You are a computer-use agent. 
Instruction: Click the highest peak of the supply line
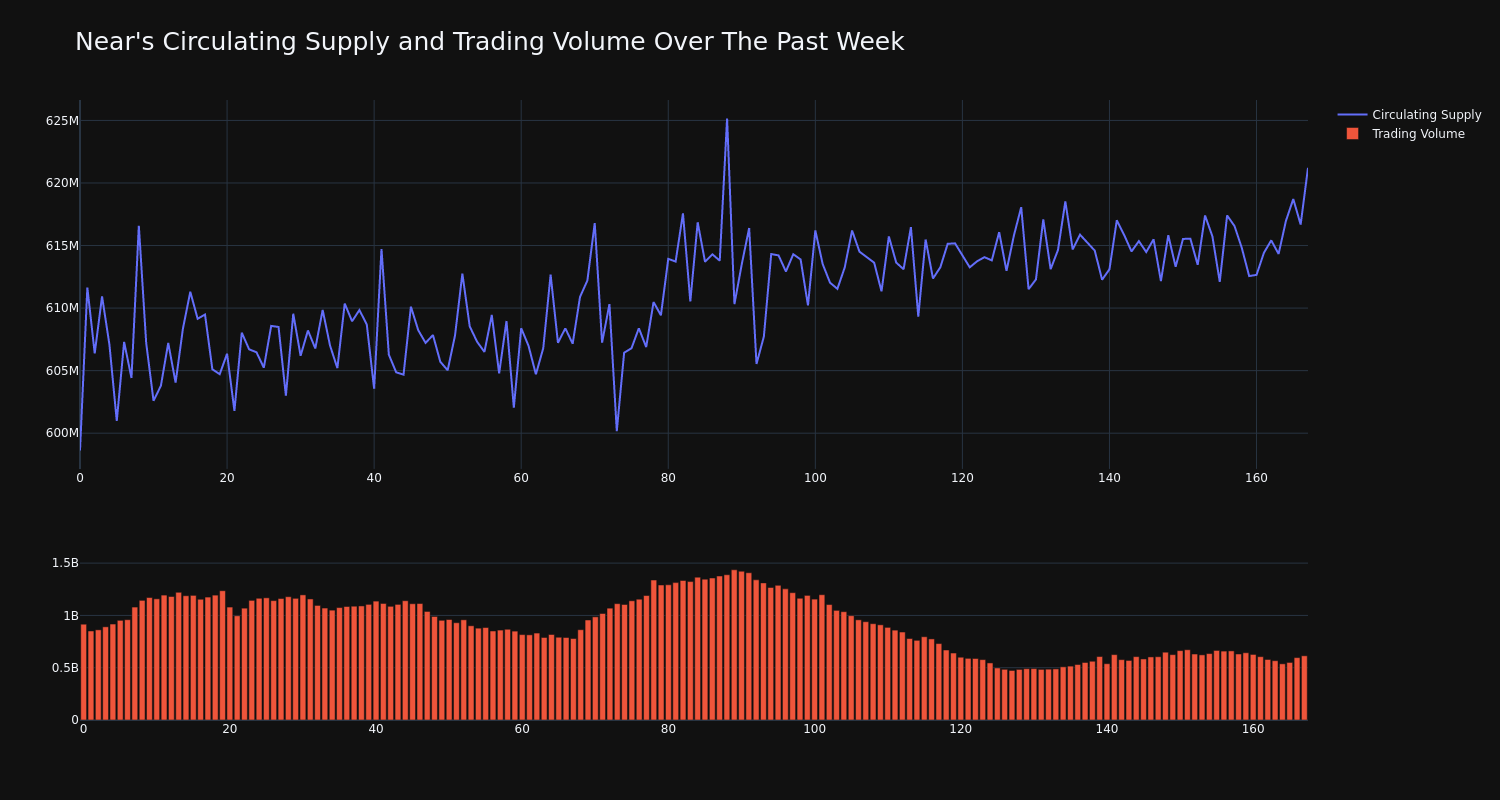727,119
